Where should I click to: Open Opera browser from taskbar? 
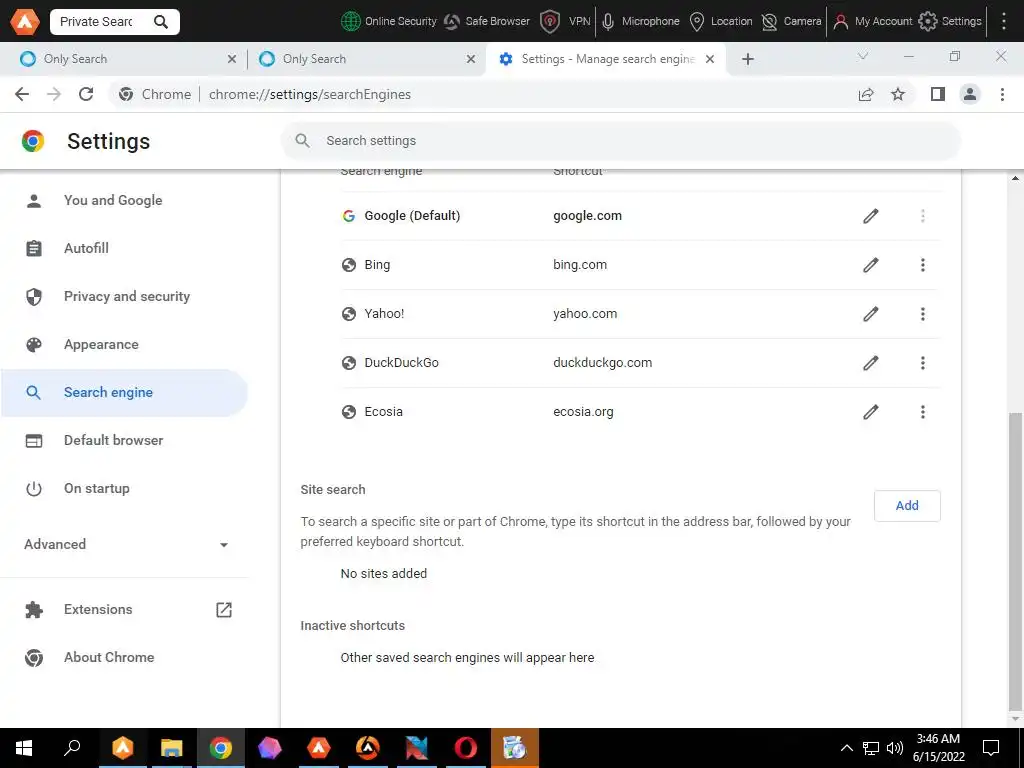[x=466, y=748]
